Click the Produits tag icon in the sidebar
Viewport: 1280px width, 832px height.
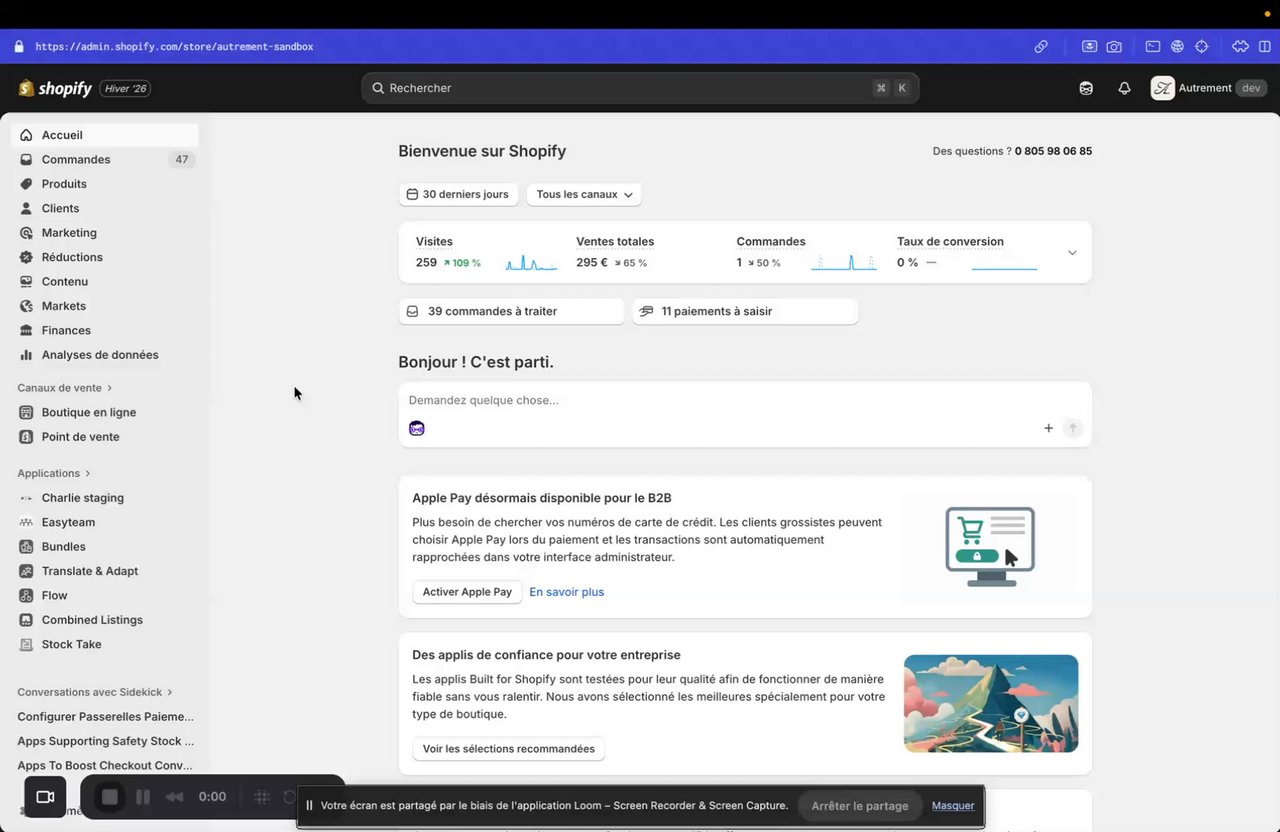tap(26, 184)
